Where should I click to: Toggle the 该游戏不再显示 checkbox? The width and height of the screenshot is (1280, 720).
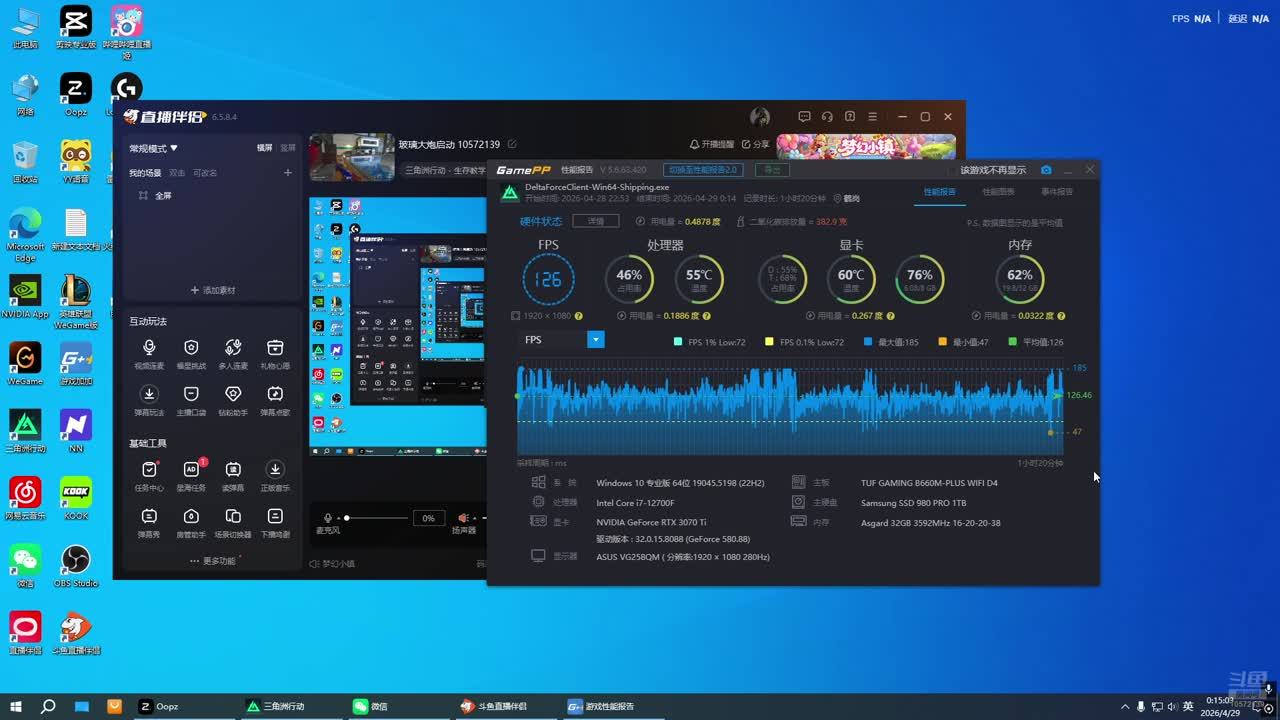(x=992, y=170)
